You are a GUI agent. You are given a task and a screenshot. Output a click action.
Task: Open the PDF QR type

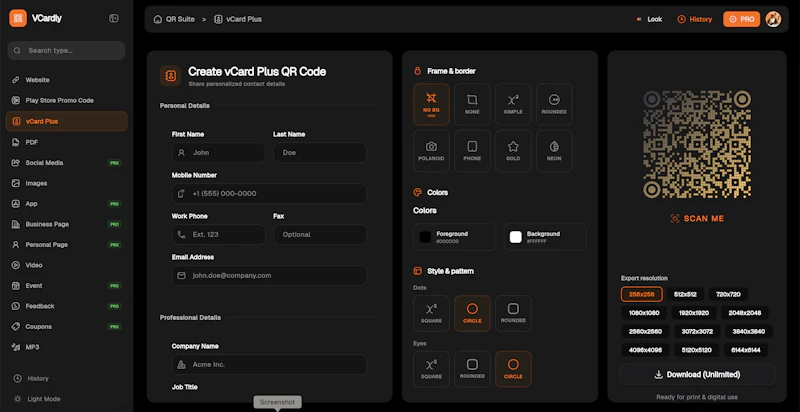click(66, 142)
